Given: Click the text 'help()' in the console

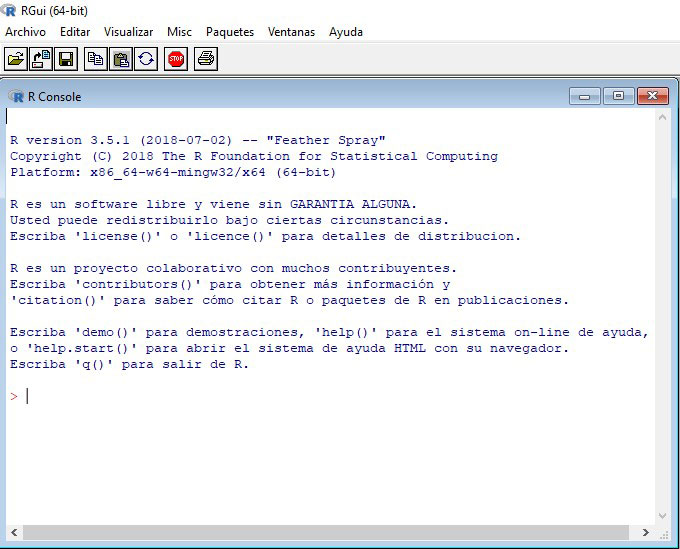Looking at the screenshot, I should (x=346, y=333).
